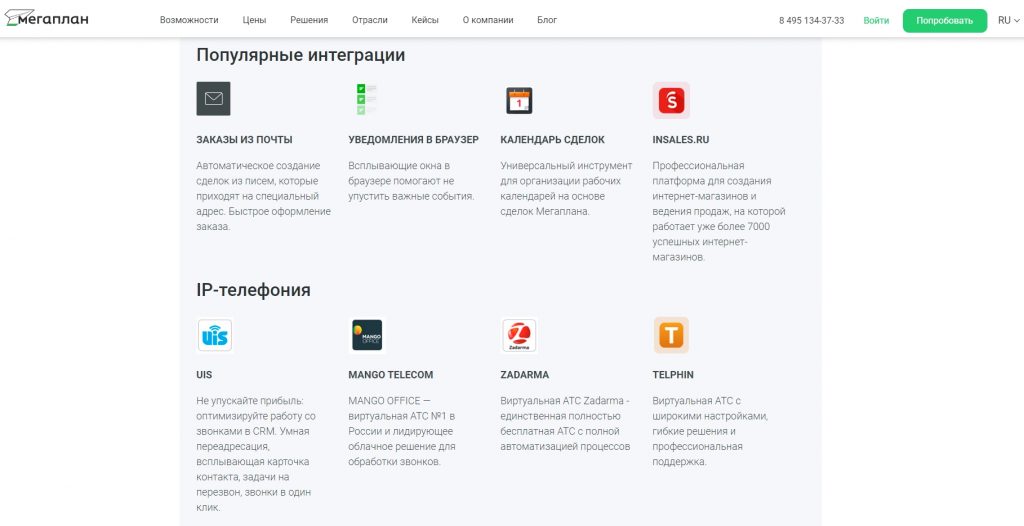Image resolution: width=1024 pixels, height=526 pixels.
Task: Click the description starting Всплывающие окна в браузере
Action: 411,181
